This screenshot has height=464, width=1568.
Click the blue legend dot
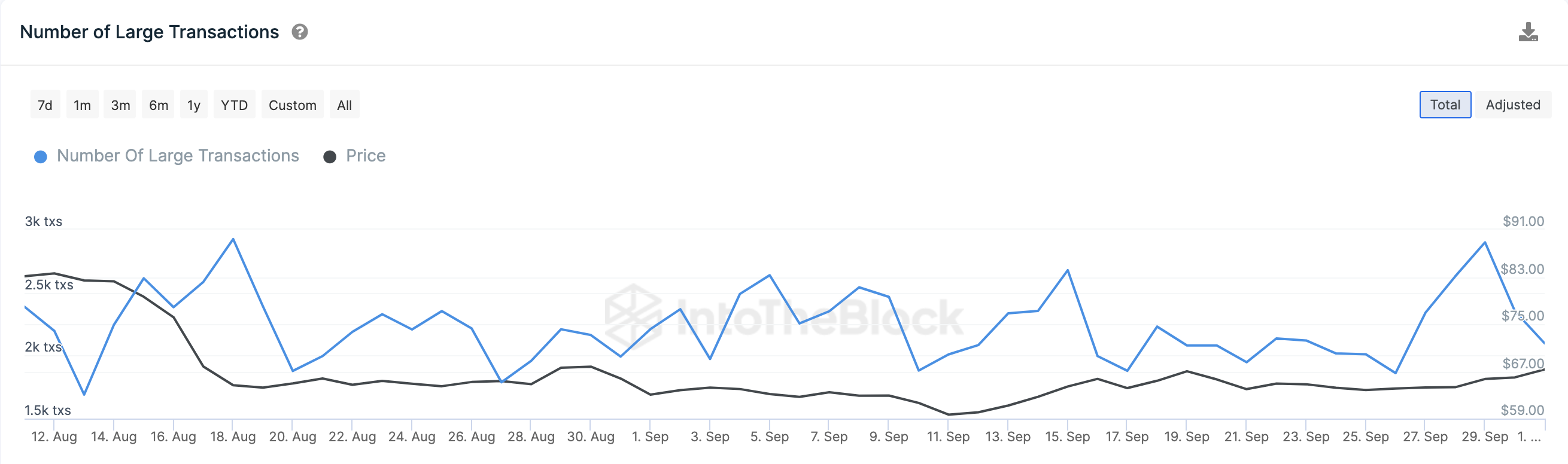pos(41,157)
